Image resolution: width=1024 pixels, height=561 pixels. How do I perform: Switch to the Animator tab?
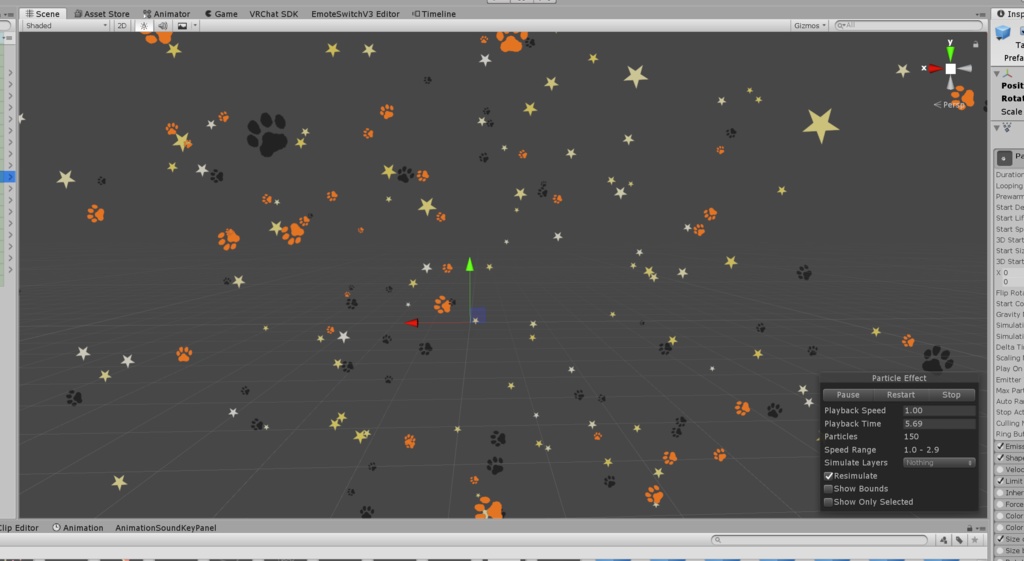167,14
